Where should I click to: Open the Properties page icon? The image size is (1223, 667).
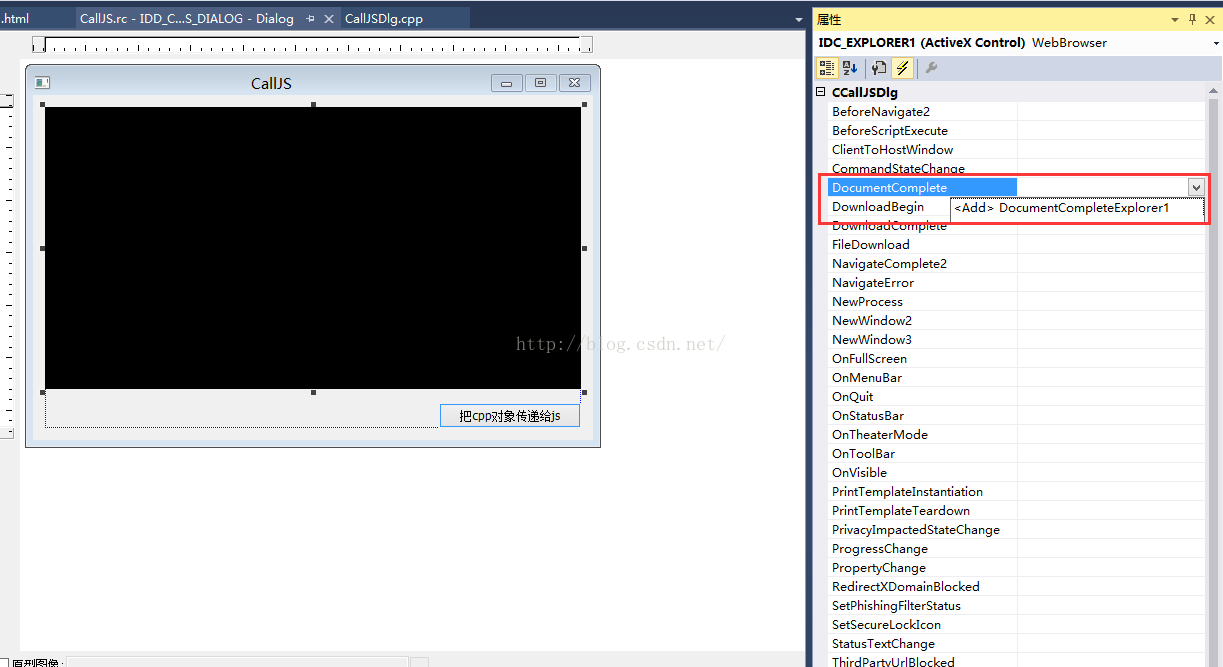[x=879, y=68]
